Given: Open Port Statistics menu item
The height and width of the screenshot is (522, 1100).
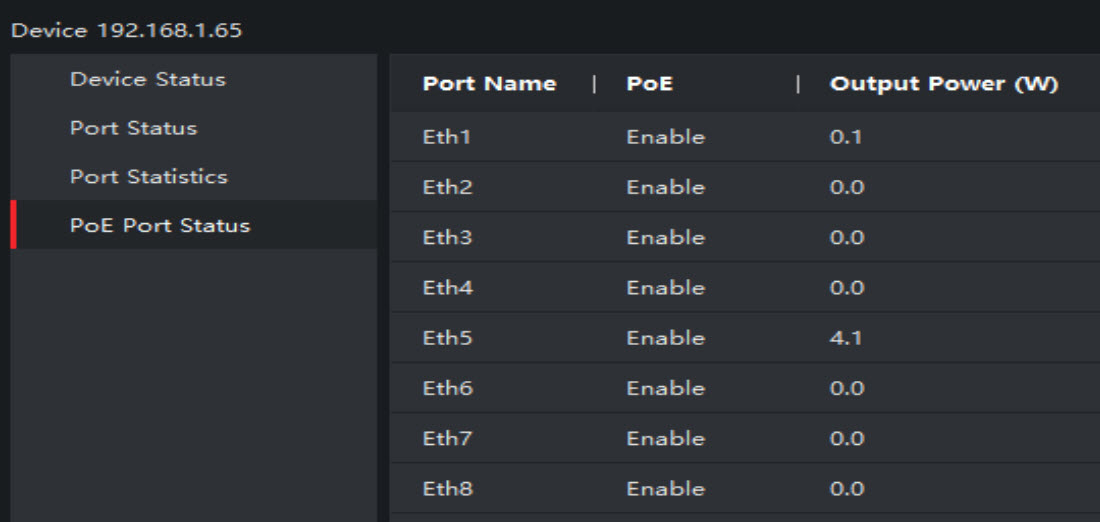Looking at the screenshot, I should click(149, 177).
